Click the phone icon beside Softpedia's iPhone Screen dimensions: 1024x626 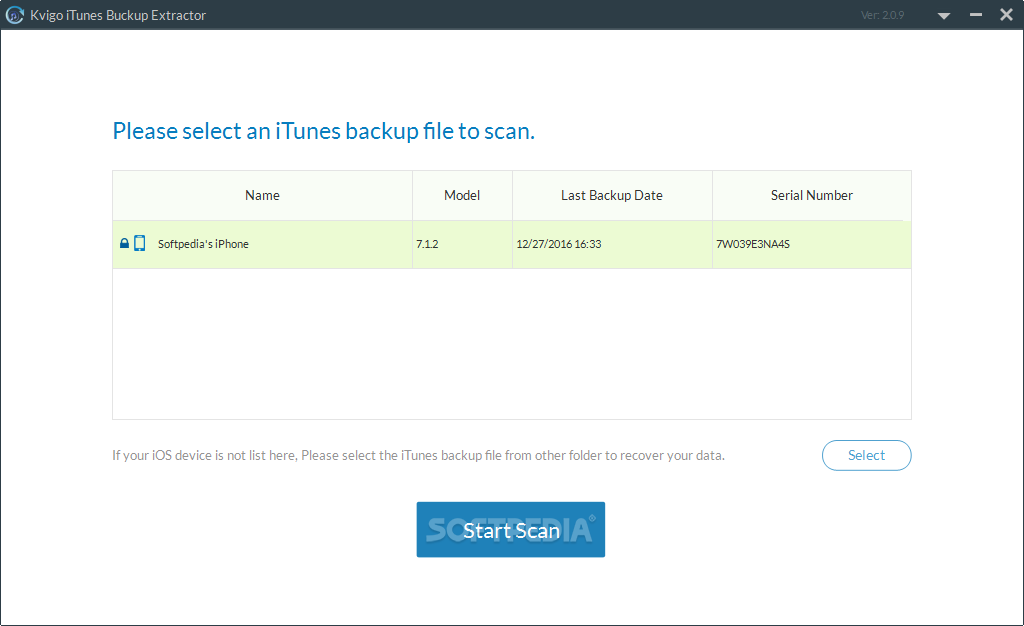click(140, 243)
